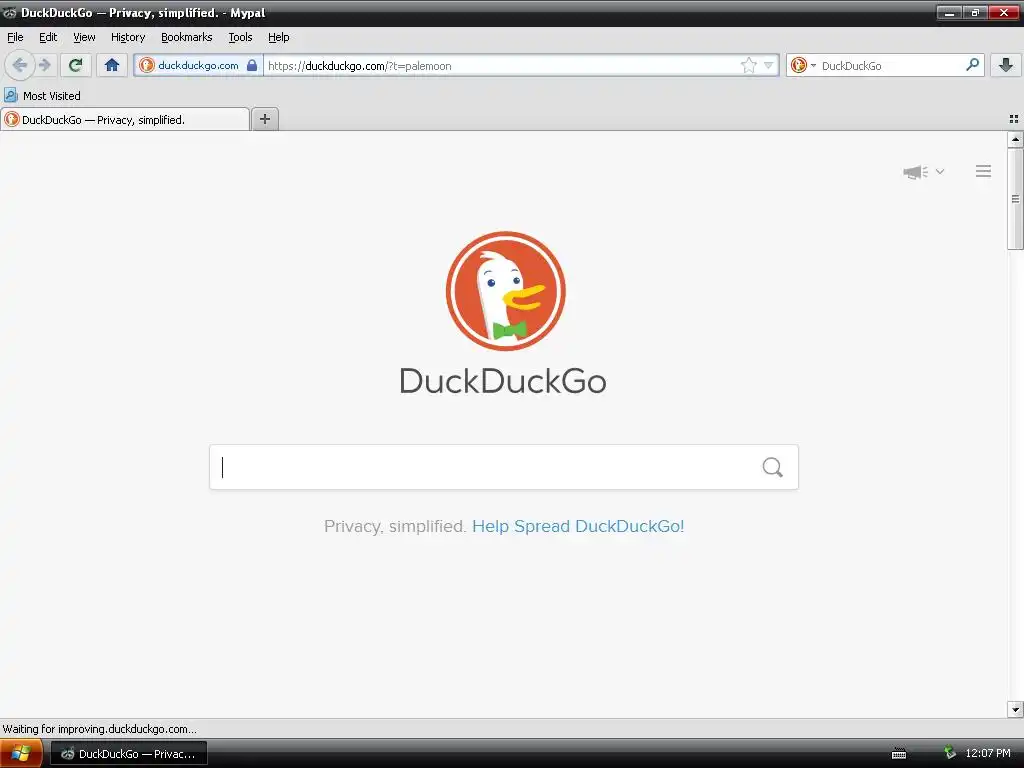Click the magnifier in browser search box
This screenshot has width=1024, height=768.
point(972,65)
